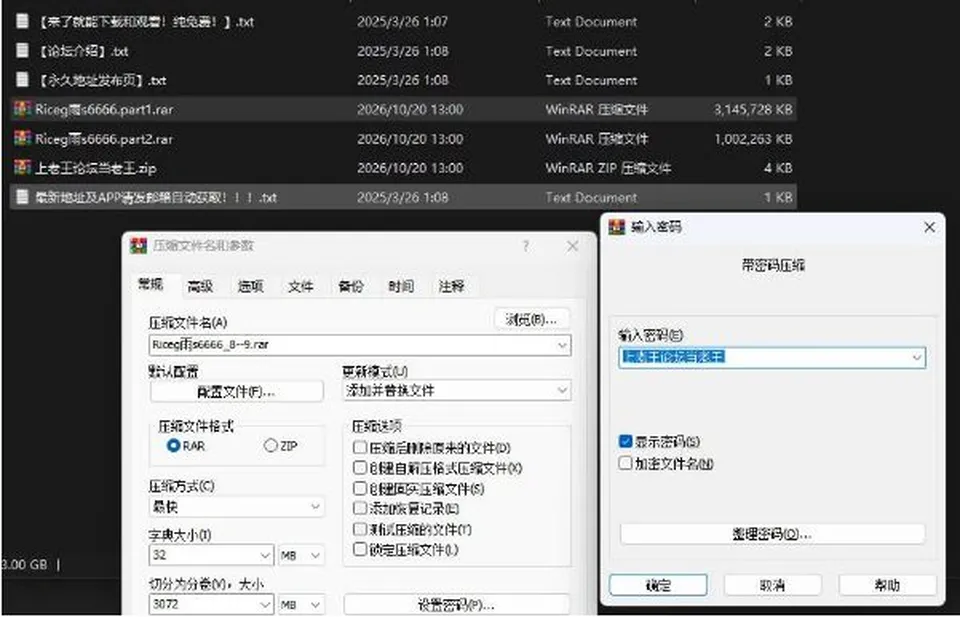
Task: Check 创建自解压格式压缩文件
Action: [360, 468]
